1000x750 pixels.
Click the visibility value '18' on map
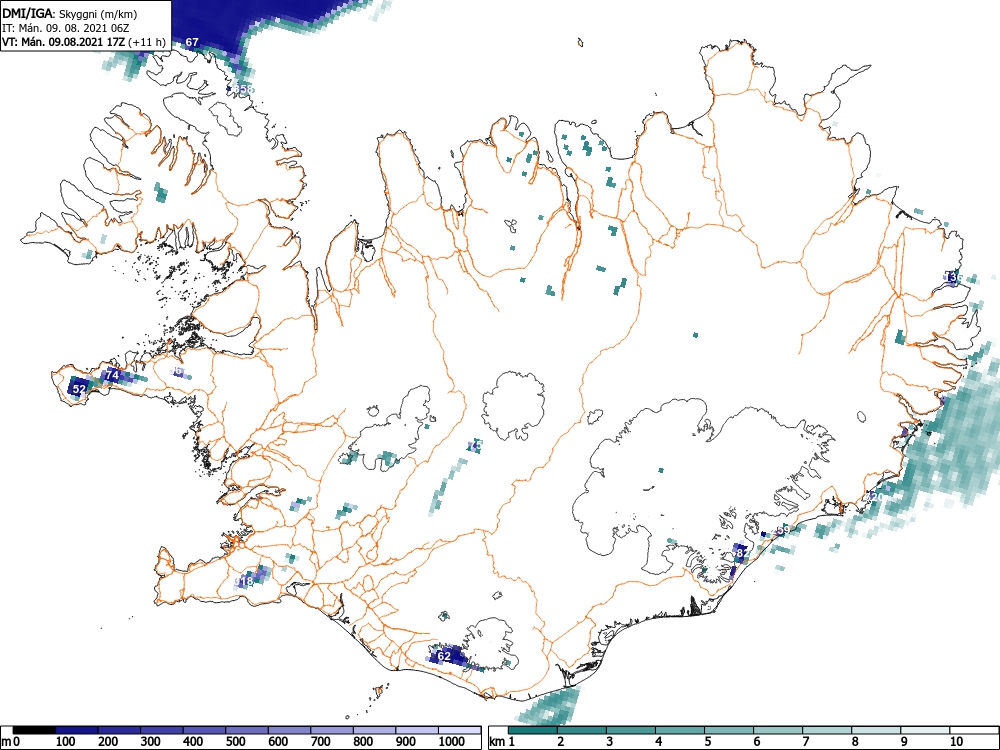pyautogui.click(x=247, y=582)
